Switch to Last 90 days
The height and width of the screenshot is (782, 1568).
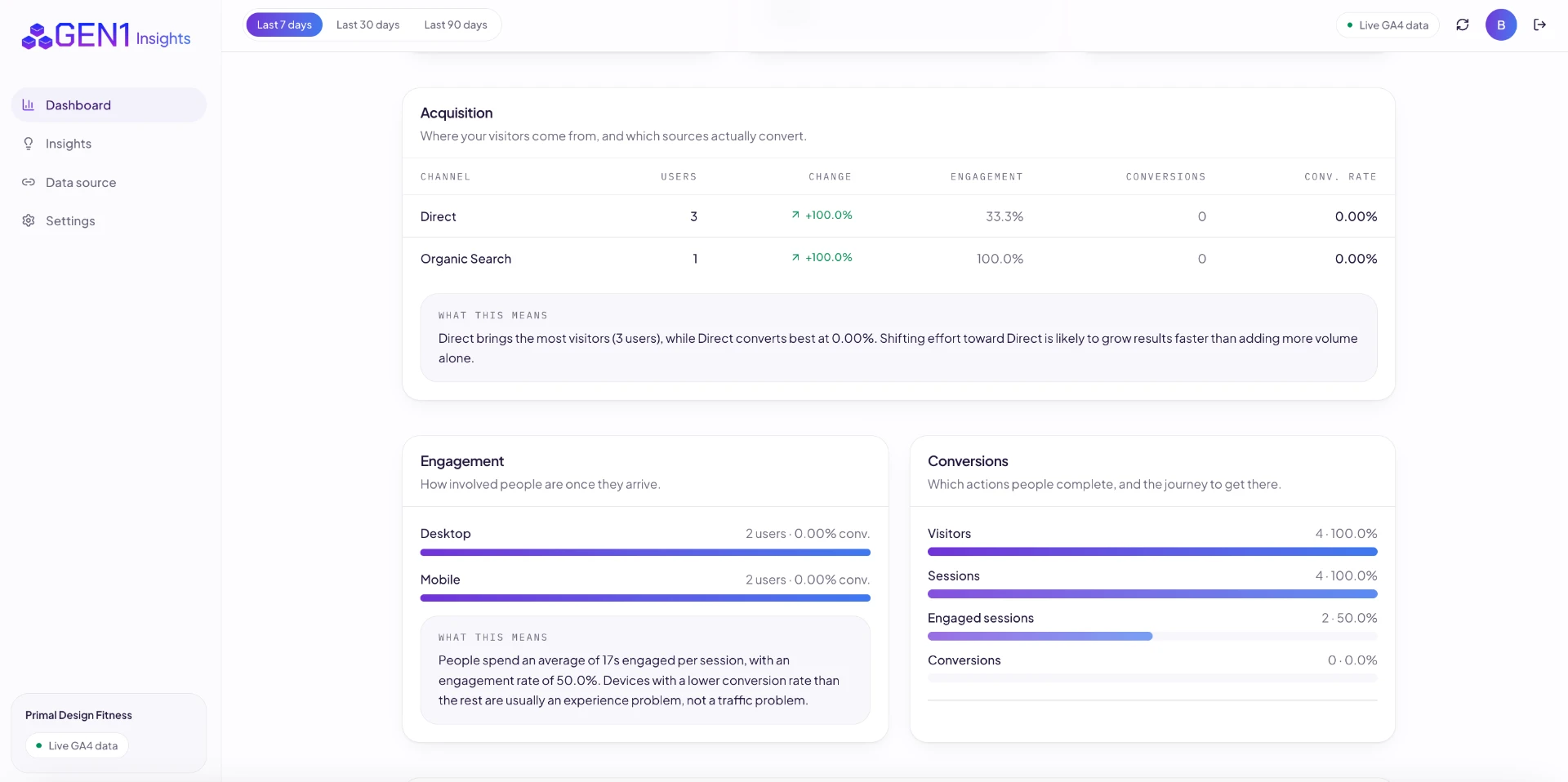(x=456, y=24)
